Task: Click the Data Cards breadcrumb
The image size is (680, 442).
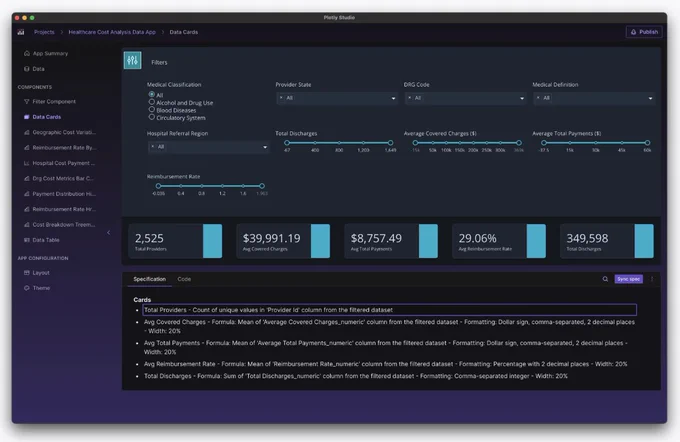Action: [183, 32]
